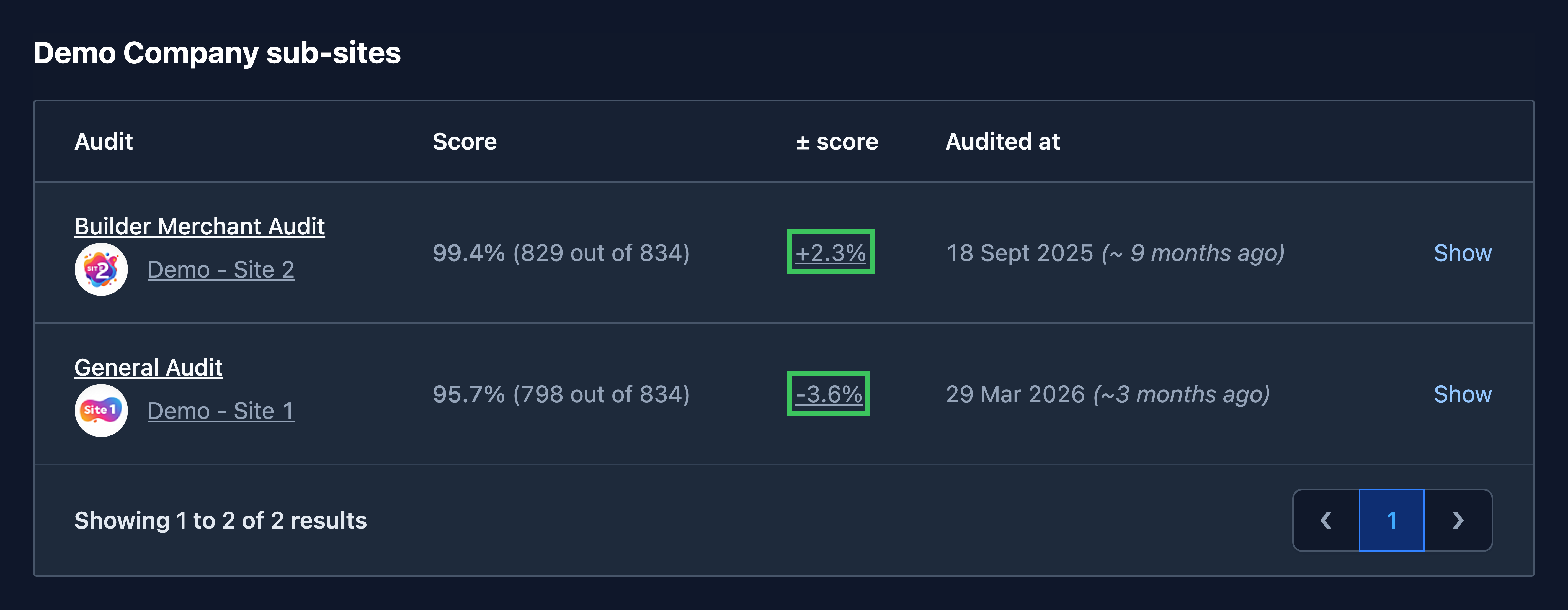This screenshot has height=610, width=1568.
Task: Open the General Audit link
Action: pyautogui.click(x=148, y=368)
